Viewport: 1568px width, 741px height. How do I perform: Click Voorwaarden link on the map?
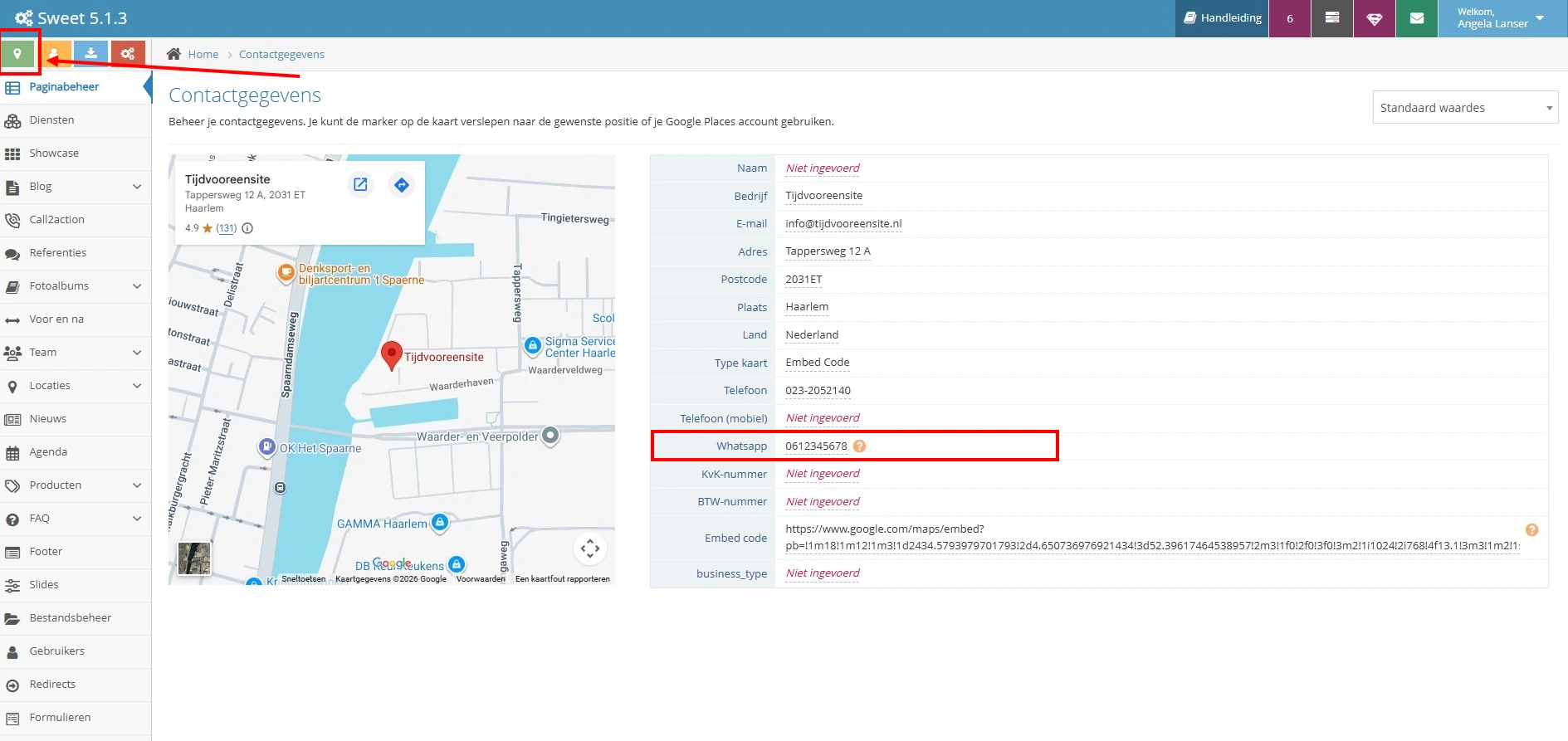[481, 579]
